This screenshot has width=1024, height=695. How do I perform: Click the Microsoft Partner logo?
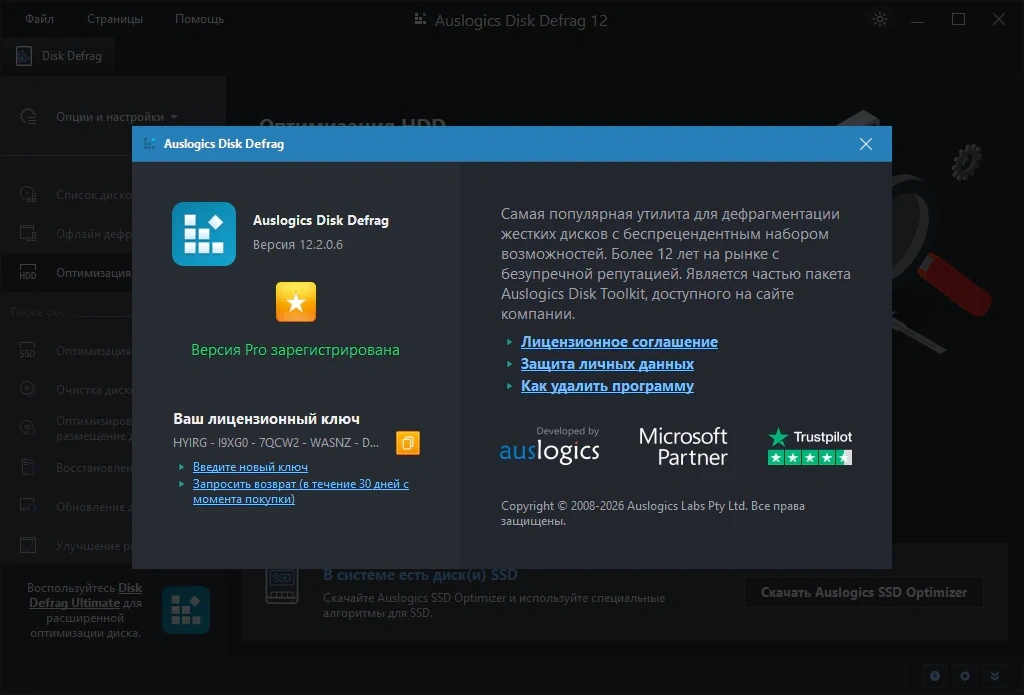683,446
